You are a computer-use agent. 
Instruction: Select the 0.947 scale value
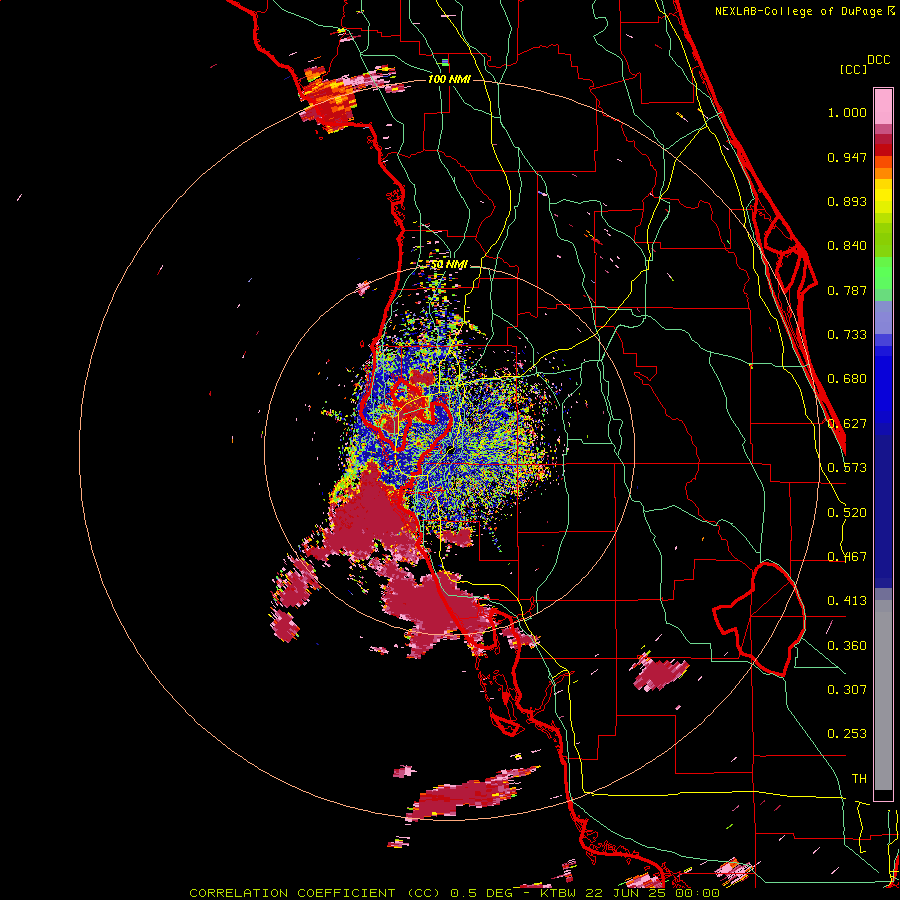click(847, 157)
